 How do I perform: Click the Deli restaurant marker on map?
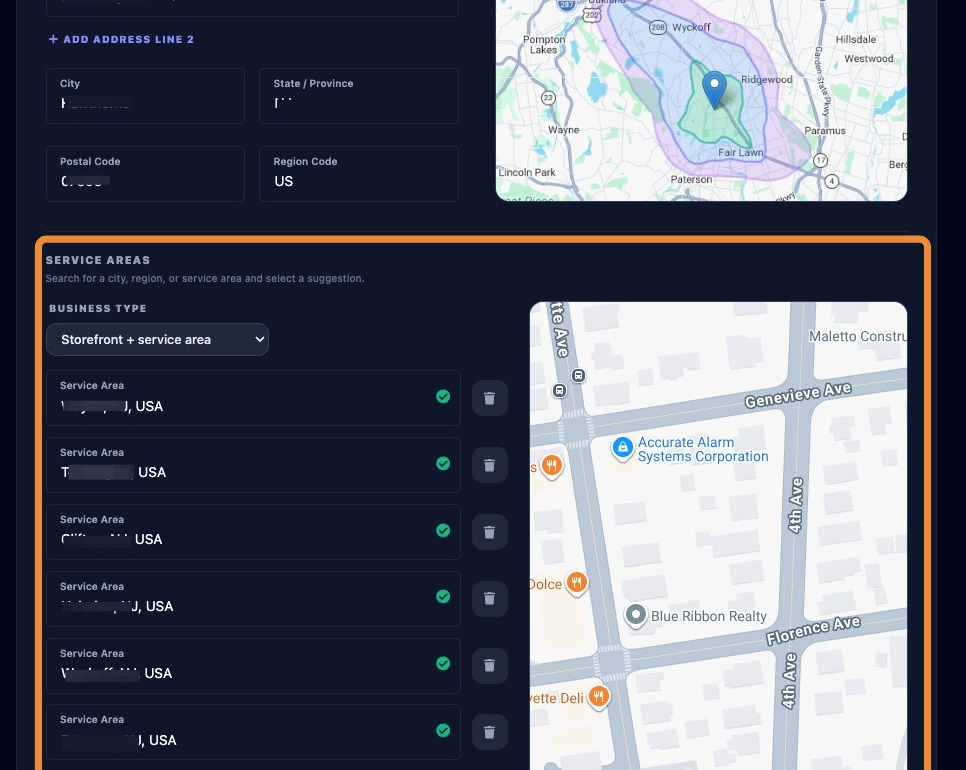pyautogui.click(x=598, y=696)
